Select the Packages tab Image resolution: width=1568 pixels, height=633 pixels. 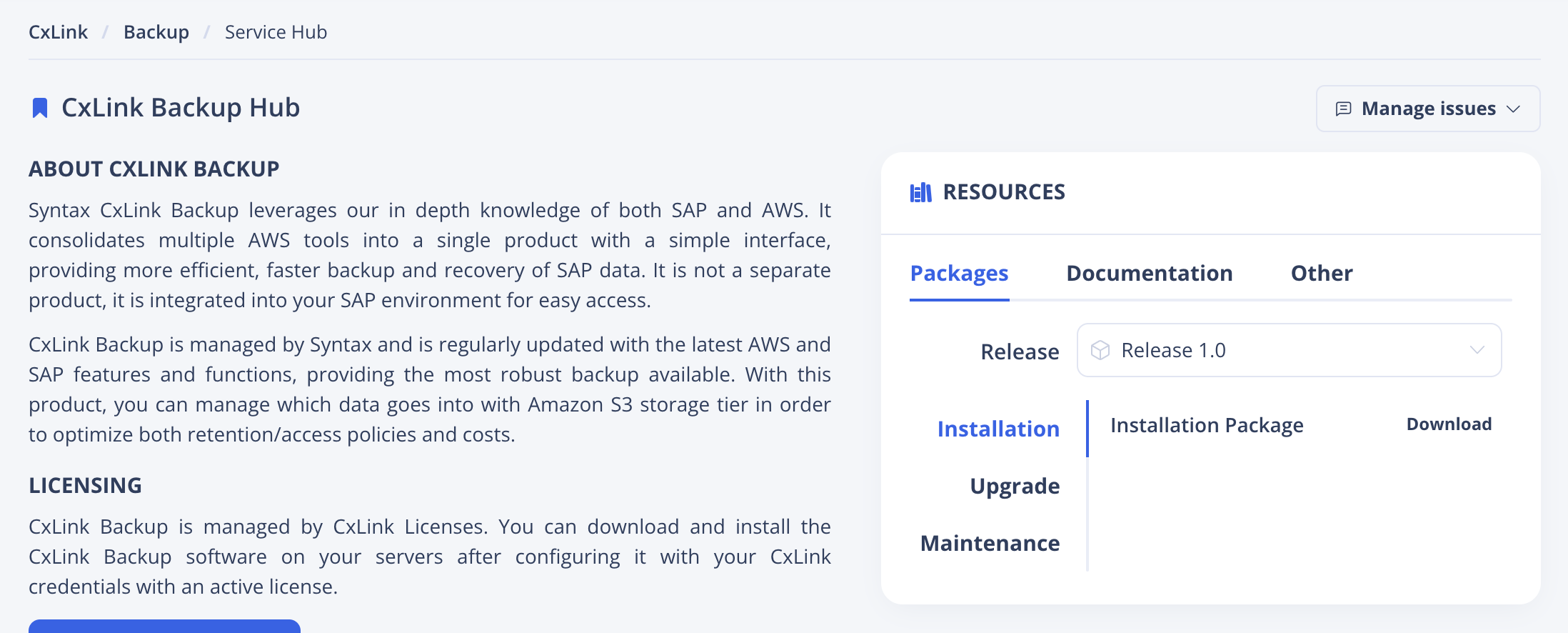[959, 273]
